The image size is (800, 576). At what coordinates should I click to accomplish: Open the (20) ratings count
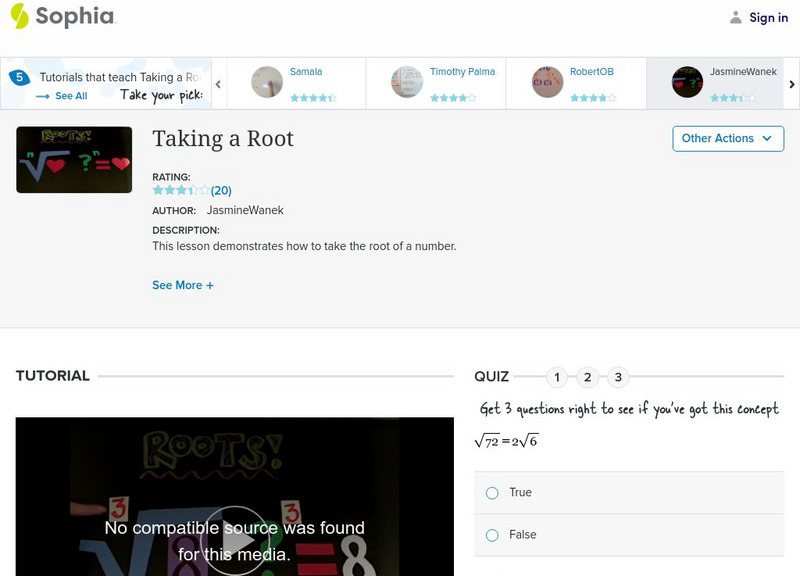pos(221,191)
